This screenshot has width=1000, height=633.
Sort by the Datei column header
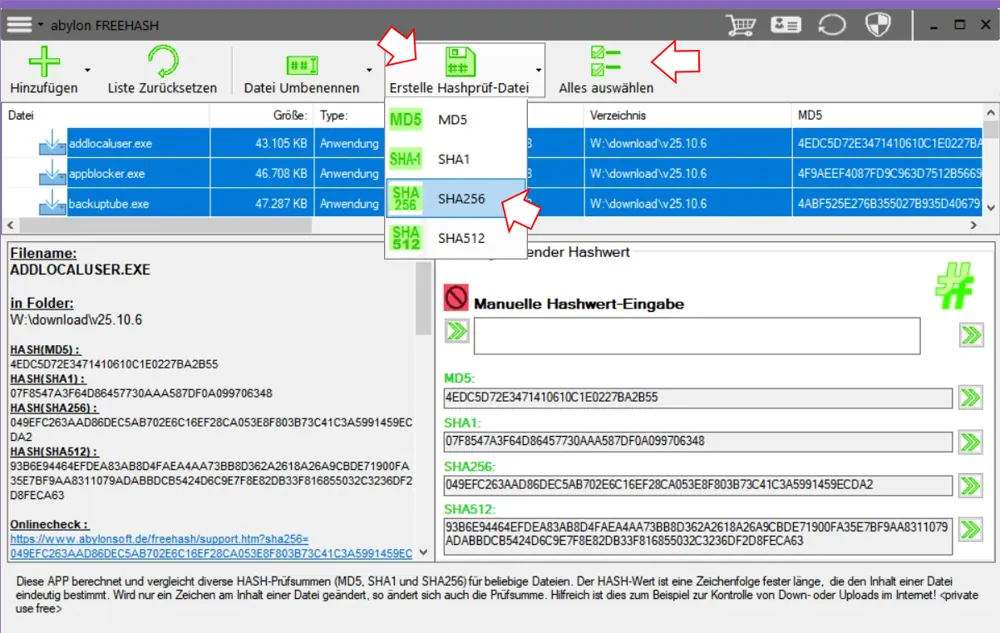(x=107, y=115)
